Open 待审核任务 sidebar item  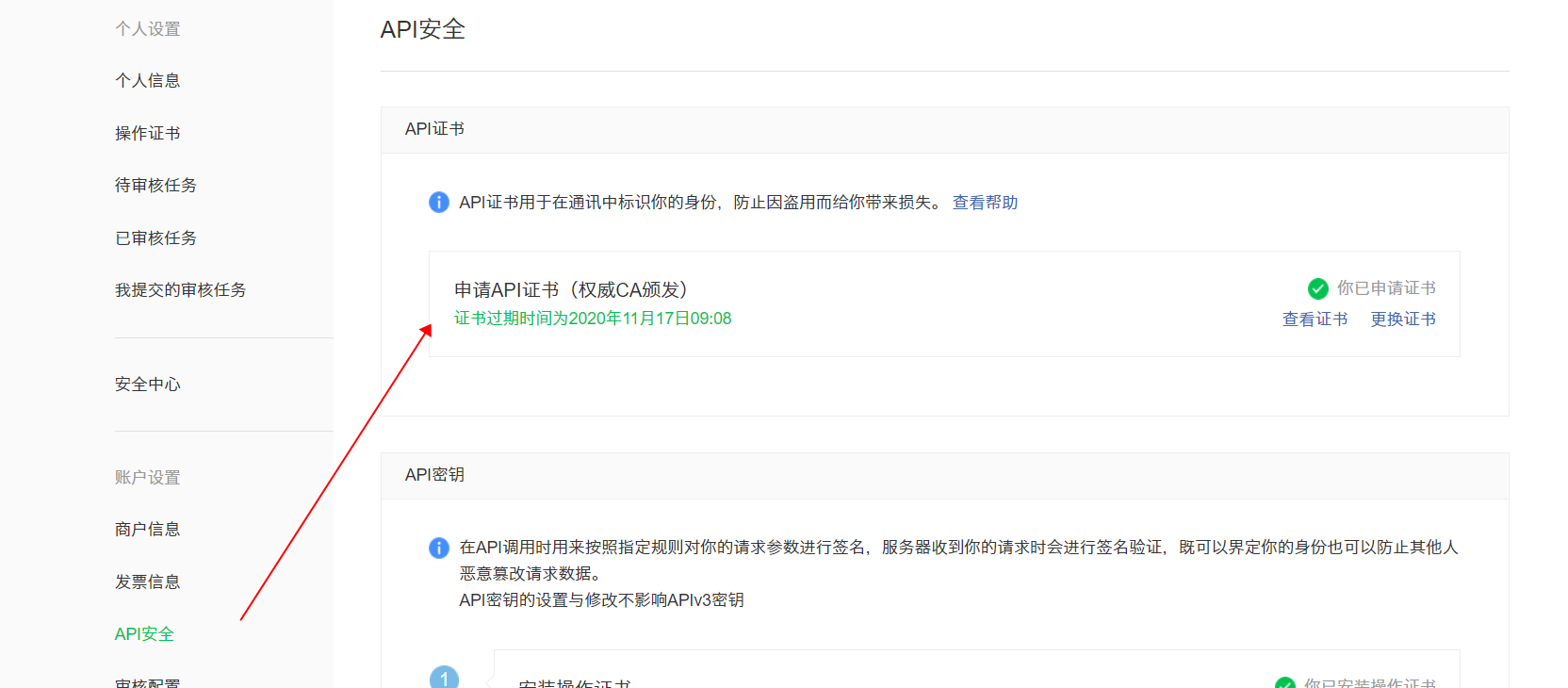[x=155, y=186]
